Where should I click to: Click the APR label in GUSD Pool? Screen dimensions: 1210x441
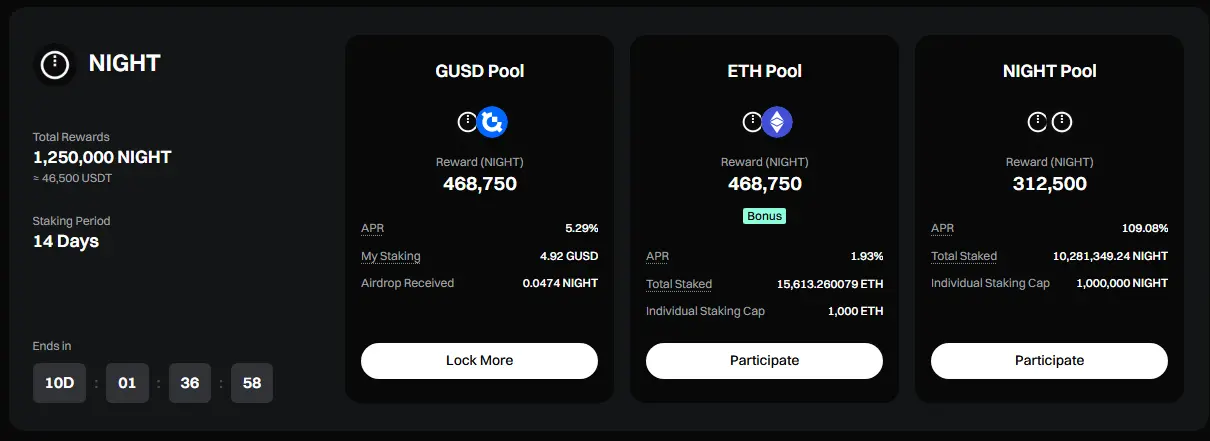pyautogui.click(x=372, y=228)
